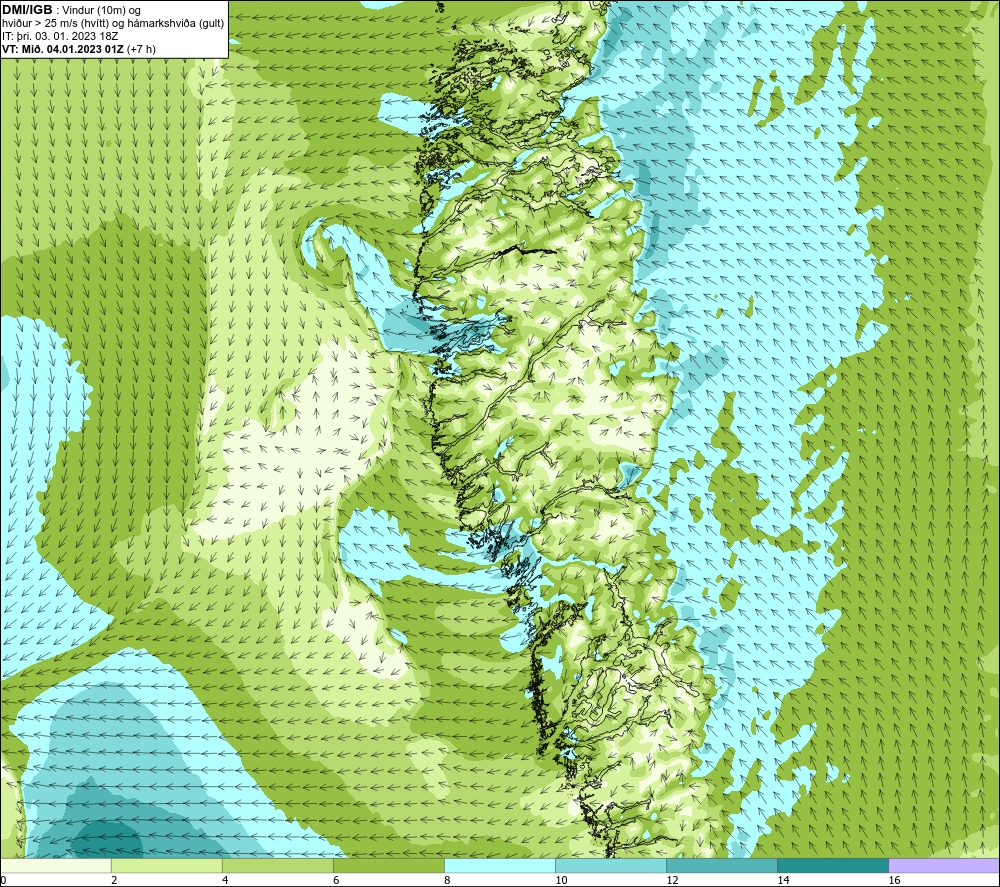This screenshot has width=1000, height=887.
Task: Click the legend scale label "0"
Action: [3, 880]
